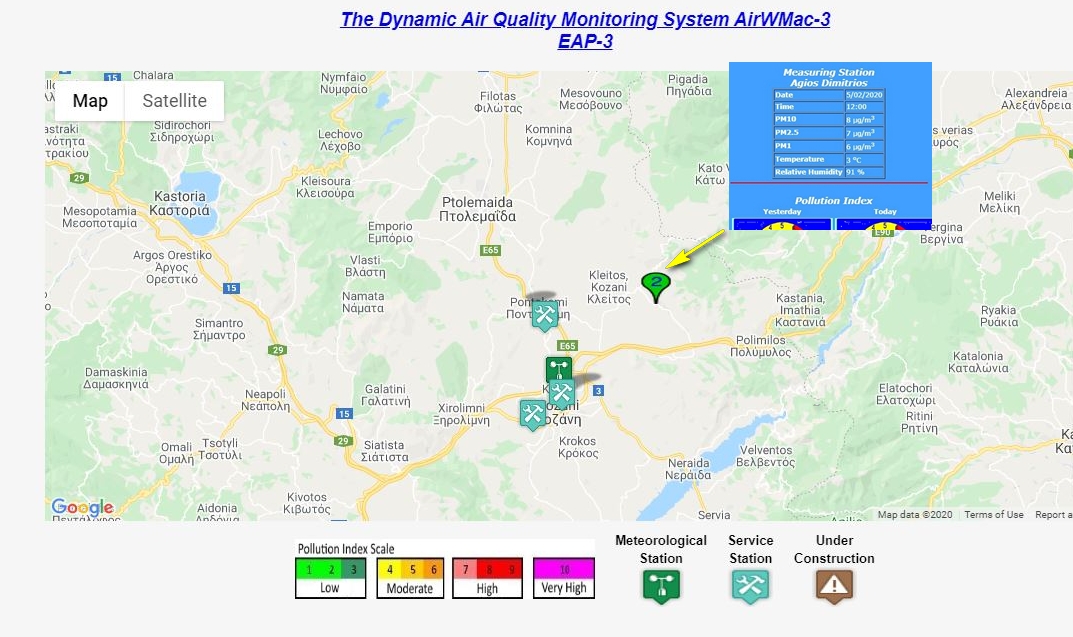1073x637 pixels.
Task: Click the Kastoria city label on map
Action: pos(178,203)
